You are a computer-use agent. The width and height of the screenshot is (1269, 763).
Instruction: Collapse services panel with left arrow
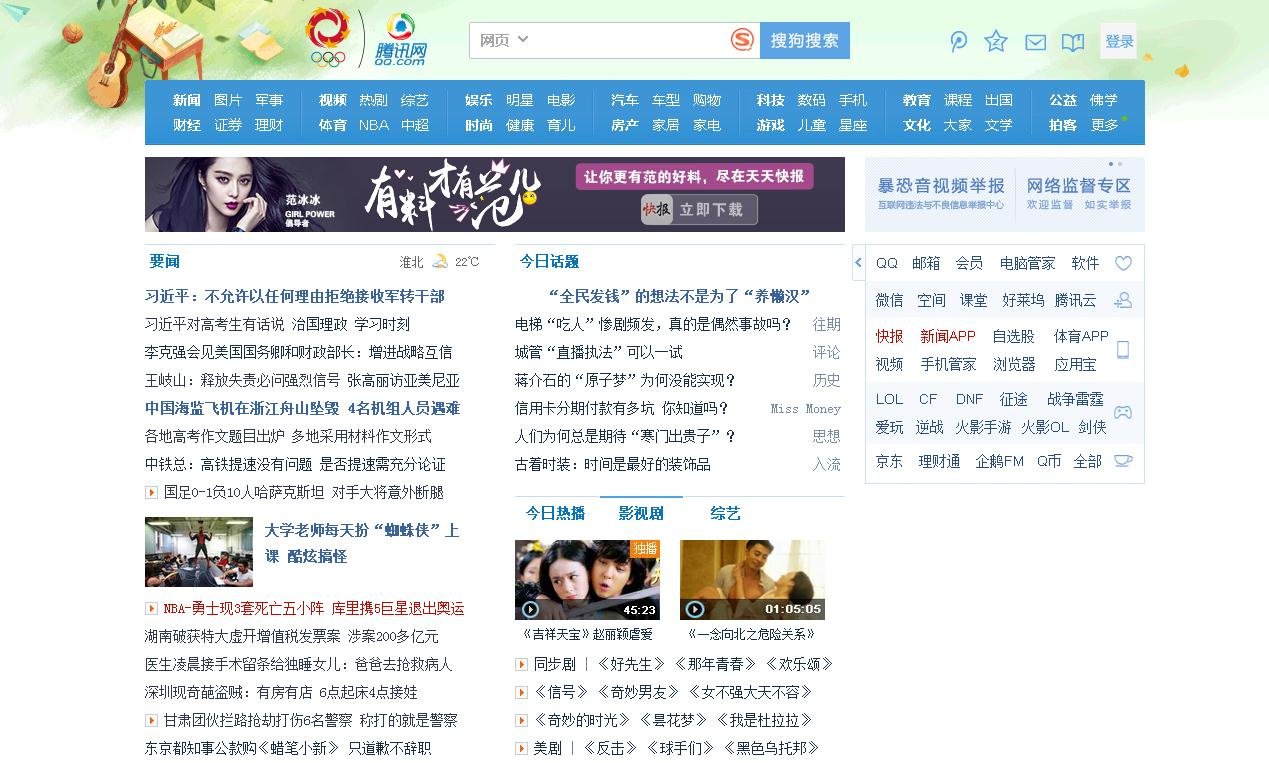coord(858,263)
